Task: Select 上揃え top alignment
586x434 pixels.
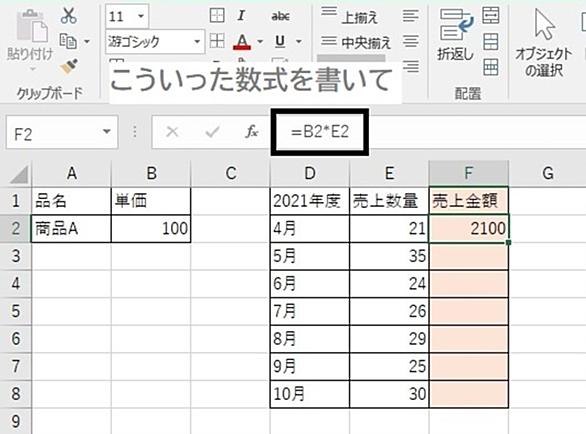Action: pyautogui.click(x=350, y=16)
